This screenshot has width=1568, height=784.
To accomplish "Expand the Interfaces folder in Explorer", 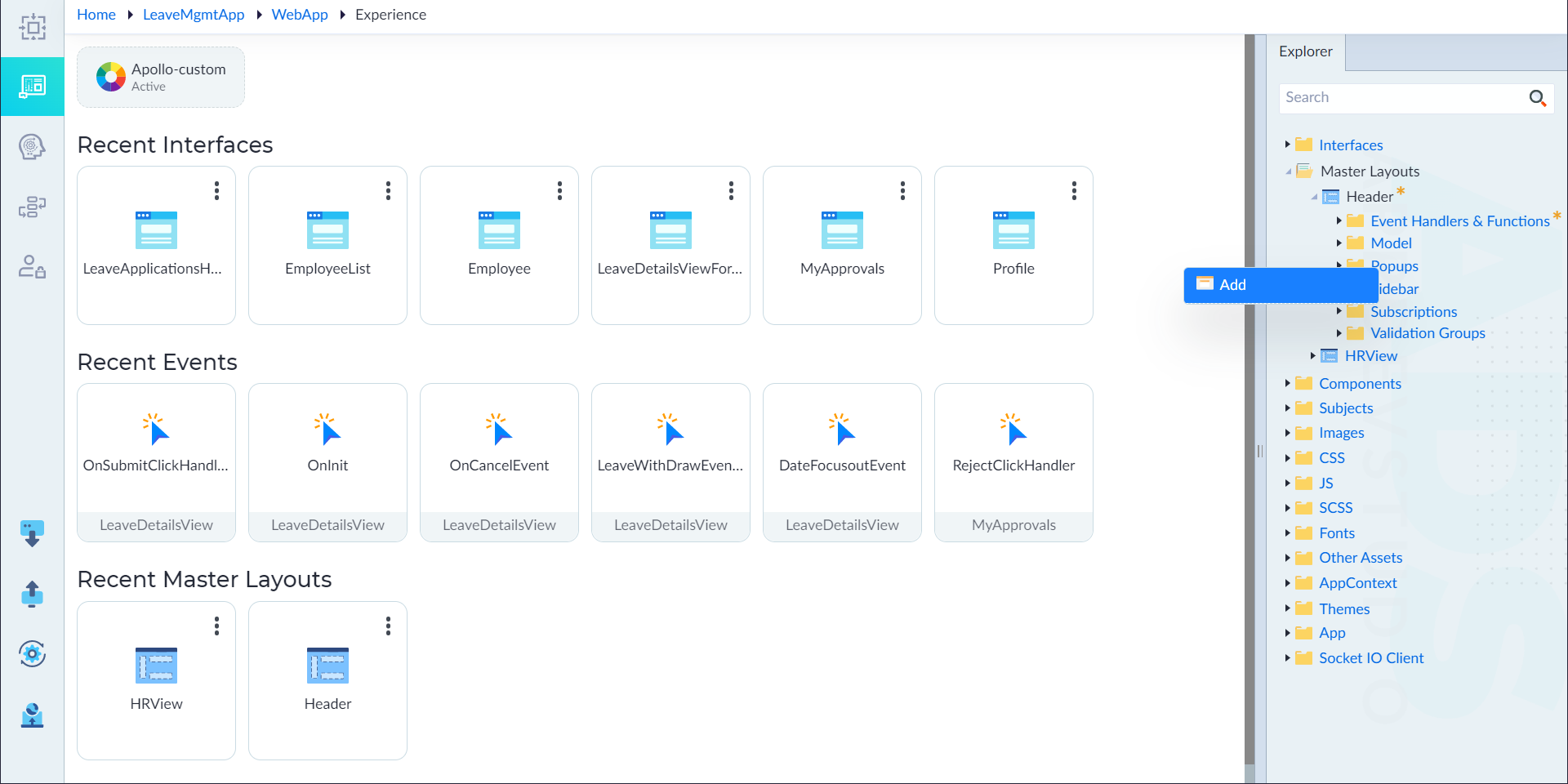I will 1287,145.
